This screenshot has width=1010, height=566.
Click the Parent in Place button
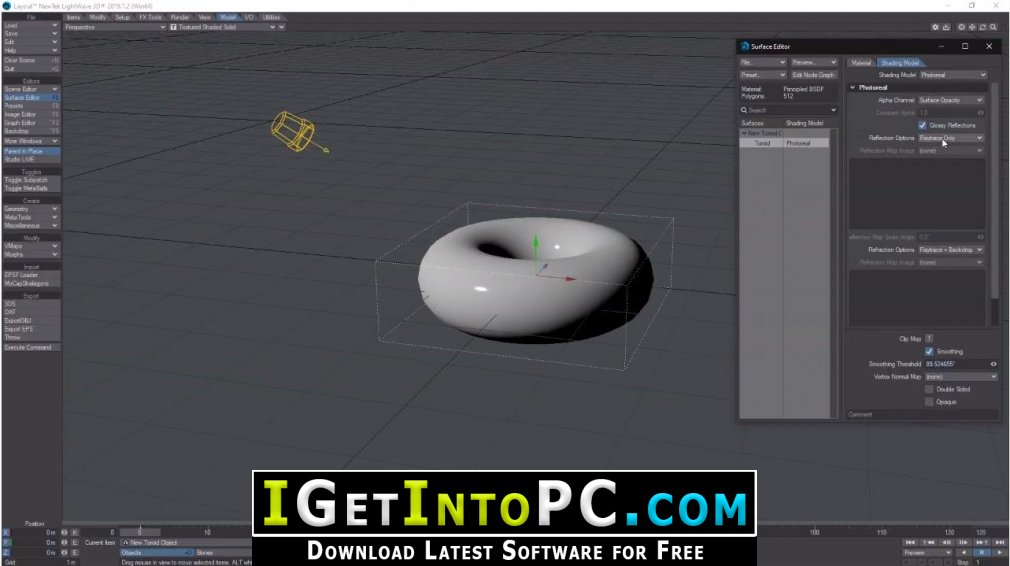(x=31, y=151)
